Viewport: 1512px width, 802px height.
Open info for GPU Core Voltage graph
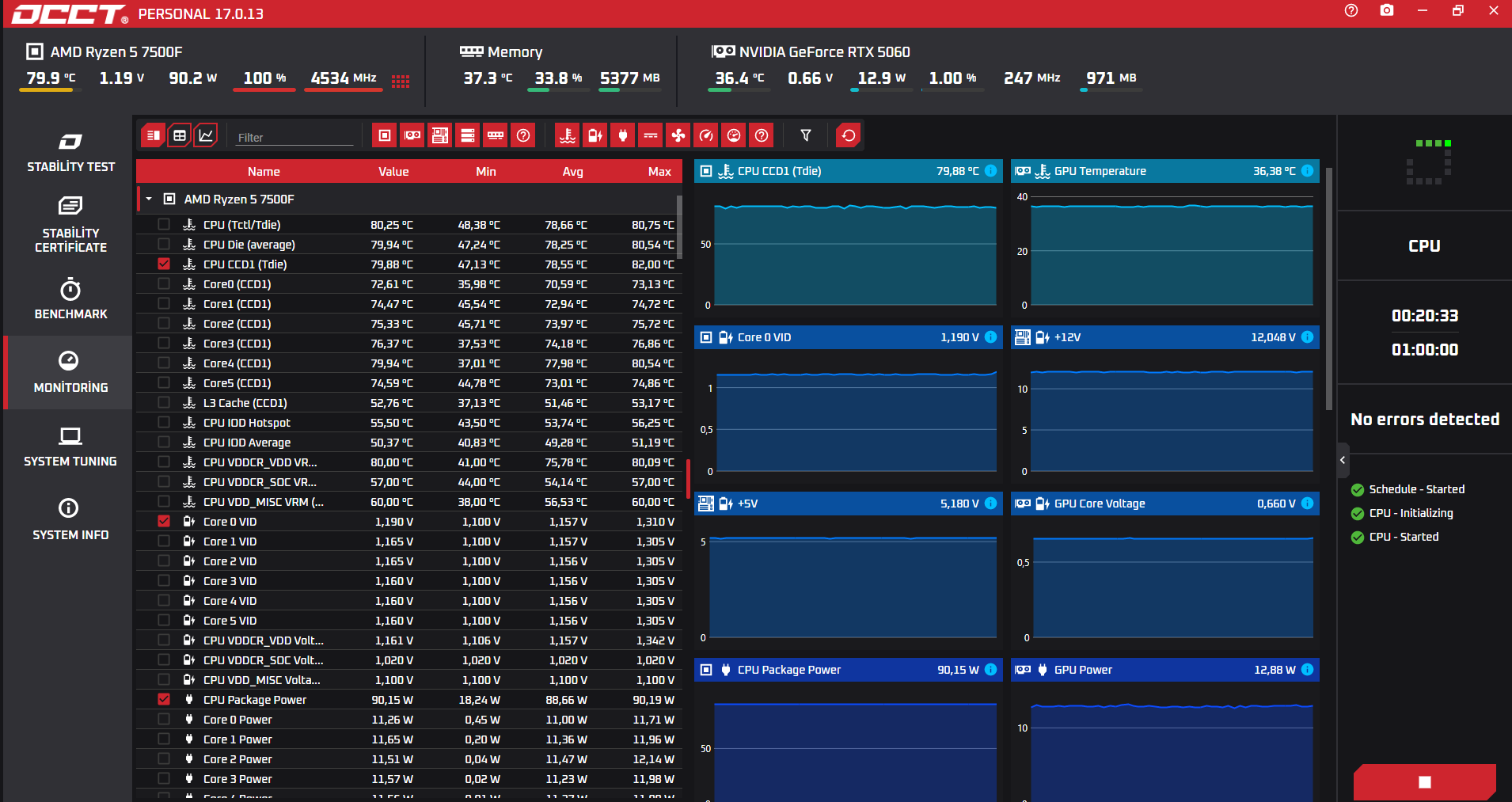point(1308,504)
